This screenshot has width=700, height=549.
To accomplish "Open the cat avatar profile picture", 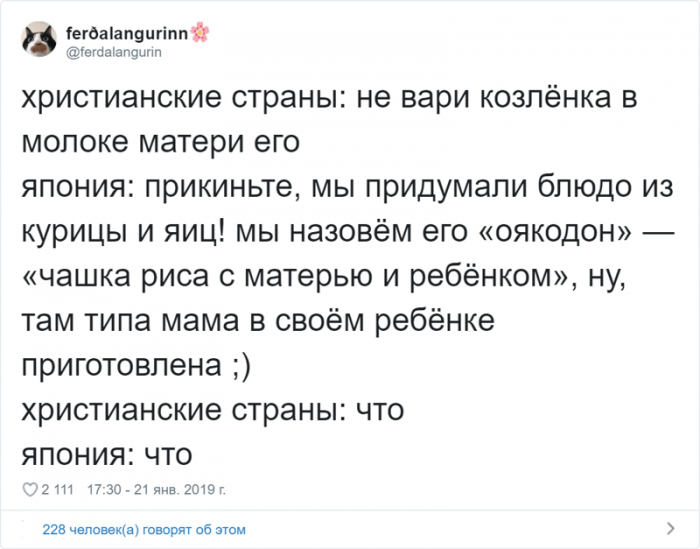I will coord(39,39).
